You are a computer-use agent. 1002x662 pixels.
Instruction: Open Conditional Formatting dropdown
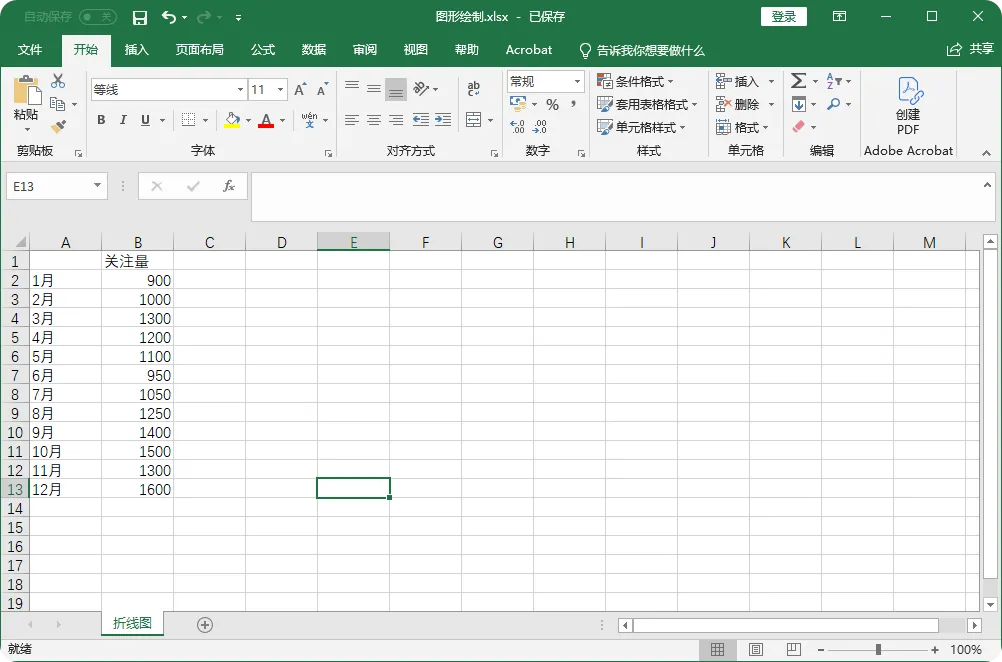coord(635,81)
